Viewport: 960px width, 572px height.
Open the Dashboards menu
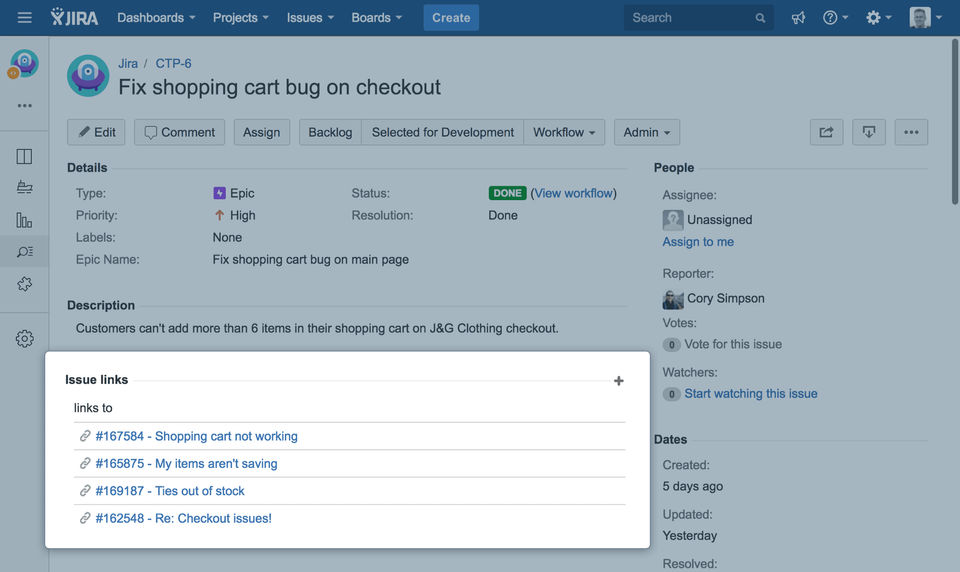(156, 18)
